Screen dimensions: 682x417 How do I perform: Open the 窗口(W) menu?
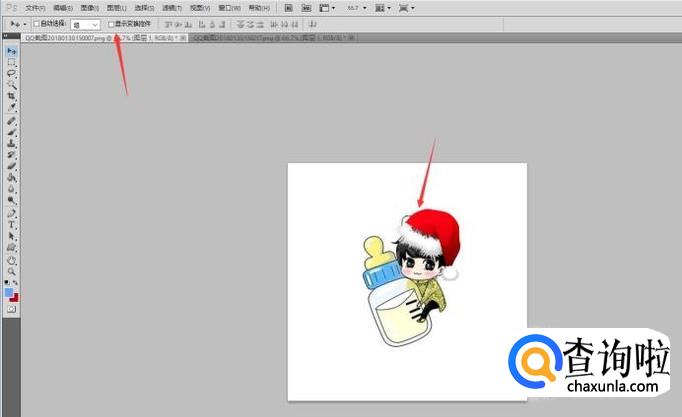point(229,8)
